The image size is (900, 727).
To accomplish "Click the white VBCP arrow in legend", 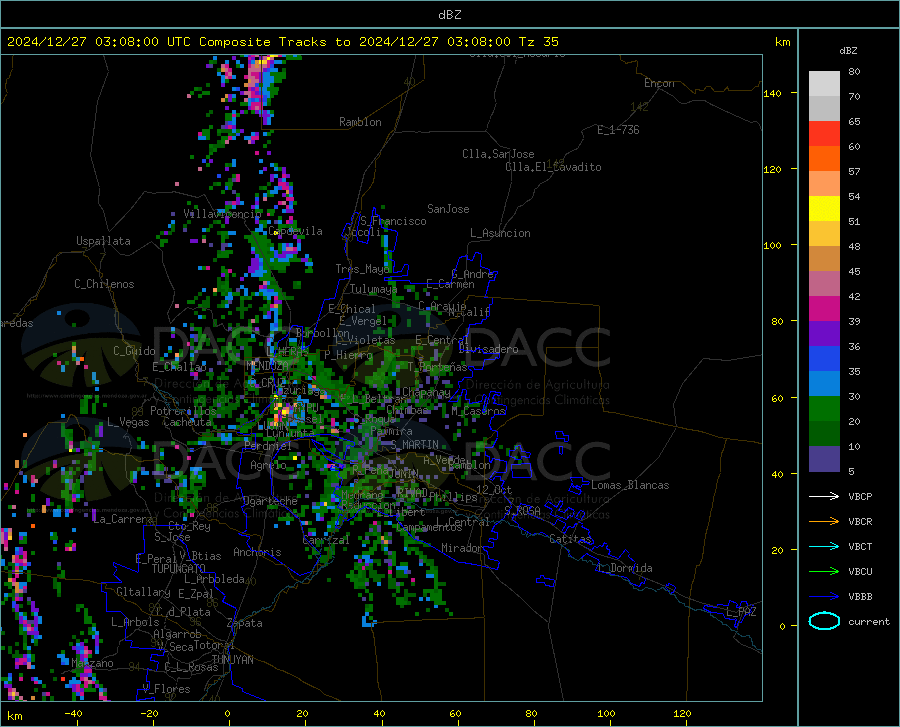I will click(824, 496).
